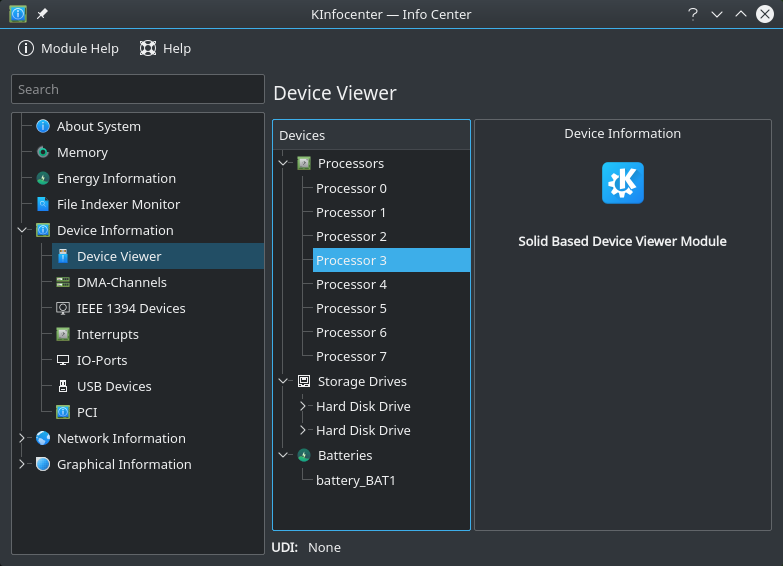
Task: Open the Interrupts module
Action: (x=107, y=335)
